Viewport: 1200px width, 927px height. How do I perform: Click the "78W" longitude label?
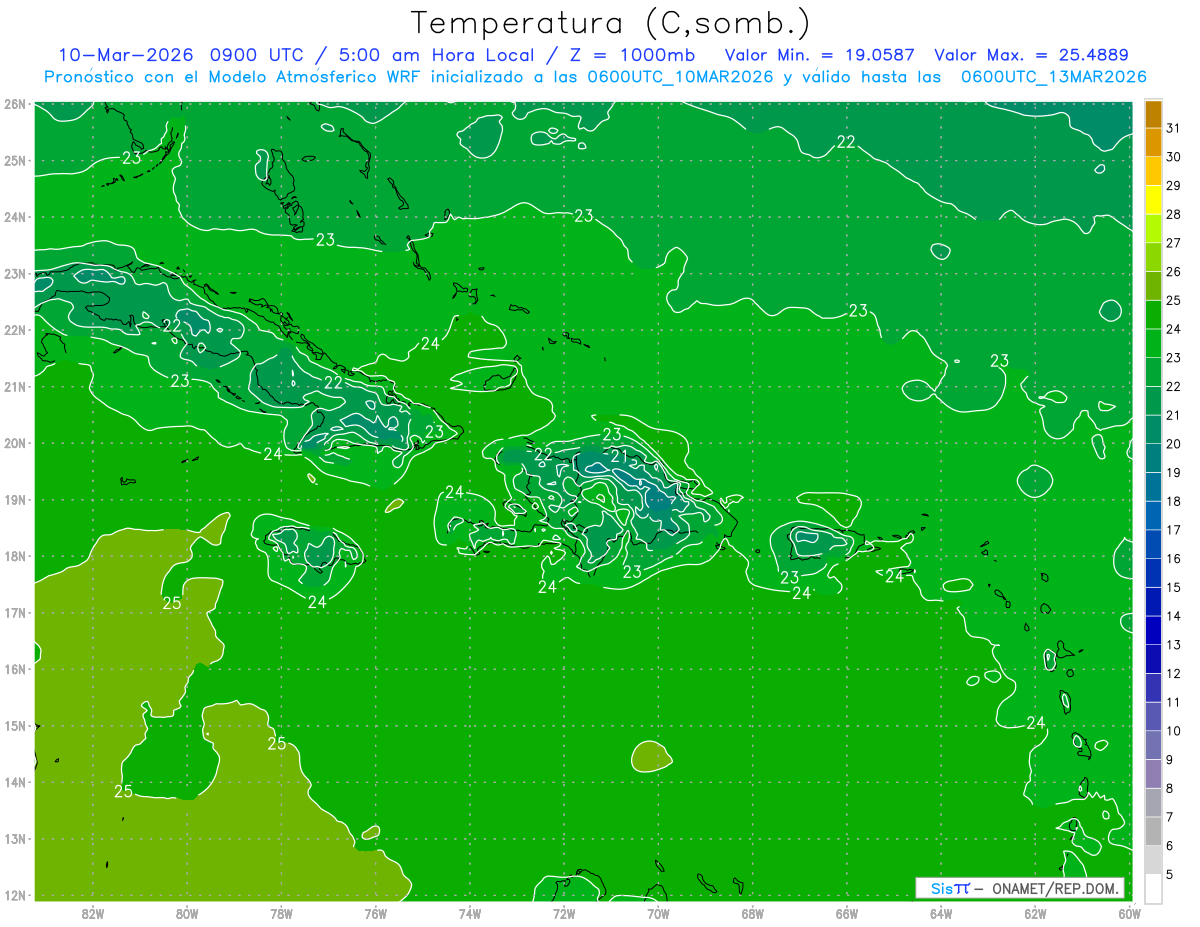(281, 913)
